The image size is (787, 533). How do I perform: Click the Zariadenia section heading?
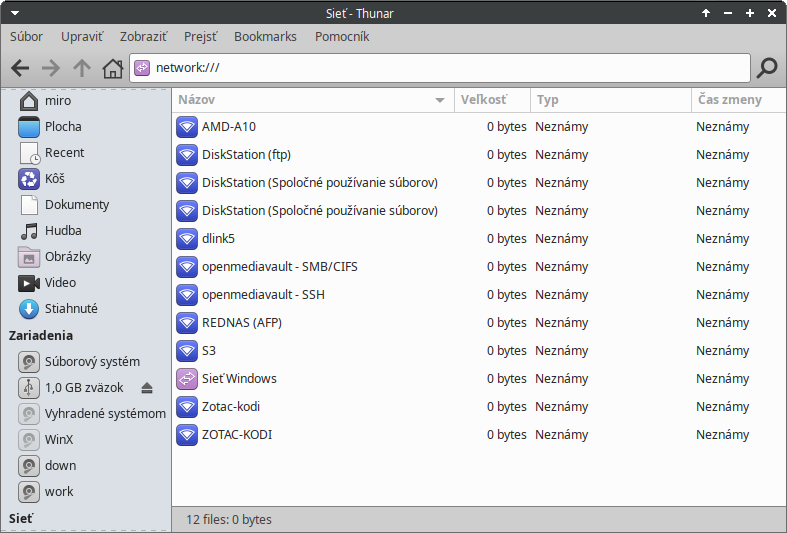coord(41,336)
